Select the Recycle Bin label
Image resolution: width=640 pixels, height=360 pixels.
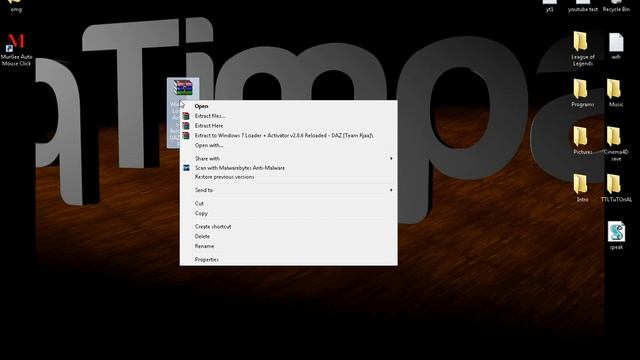tap(616, 9)
